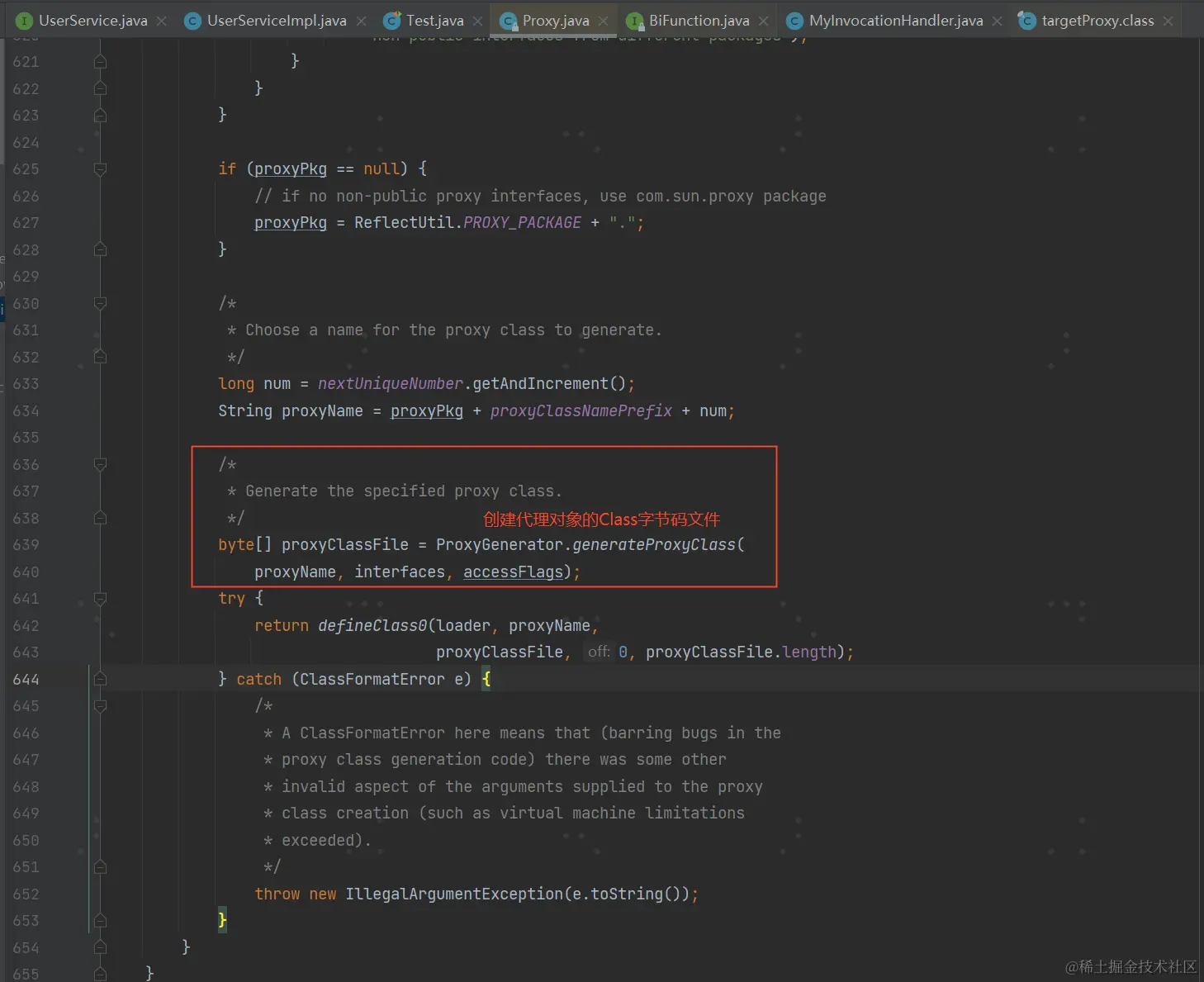Click the highlighted closing brace on line 653
This screenshot has height=982, width=1204.
pos(222,920)
